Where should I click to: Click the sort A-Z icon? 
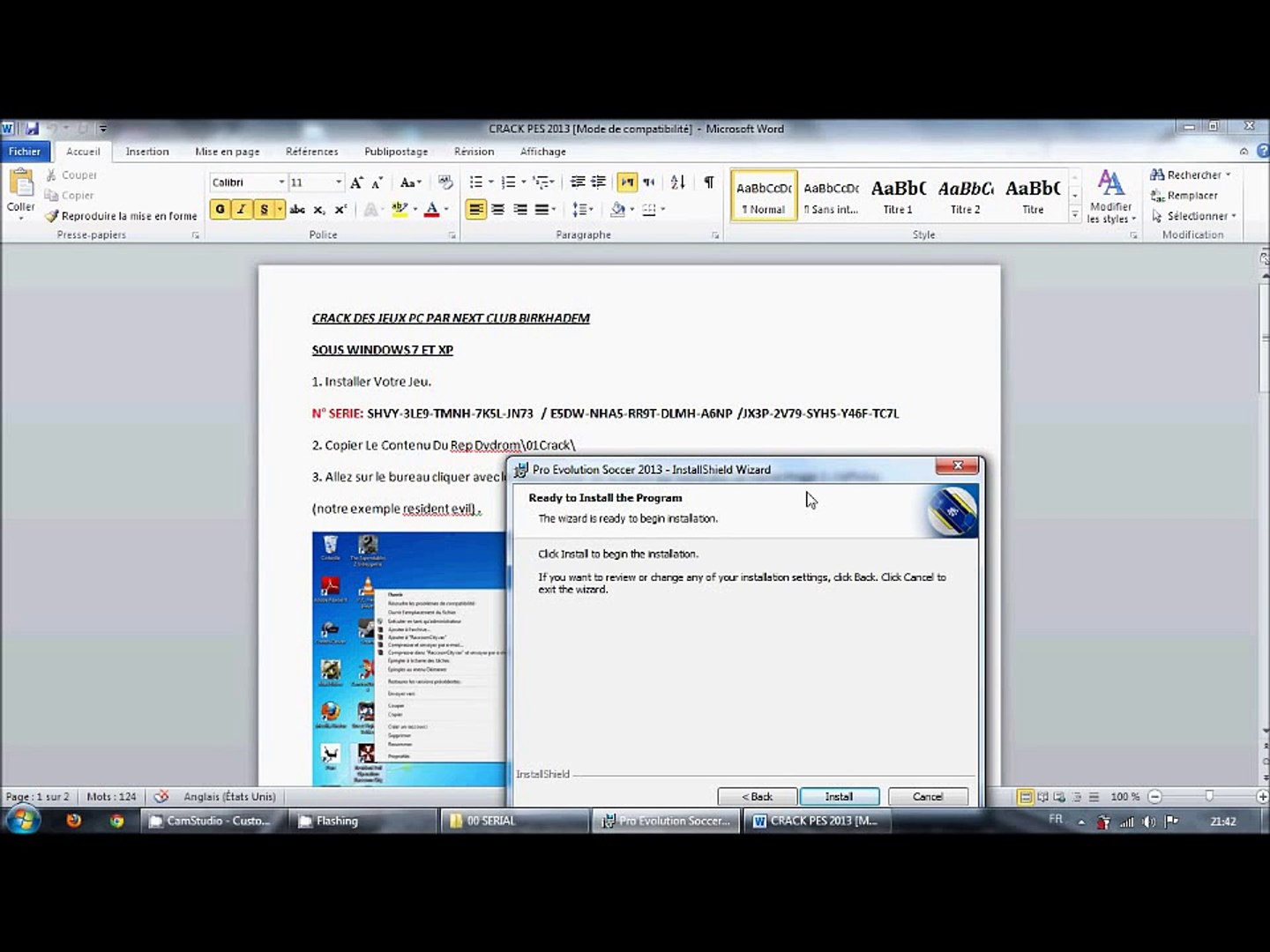pos(677,182)
